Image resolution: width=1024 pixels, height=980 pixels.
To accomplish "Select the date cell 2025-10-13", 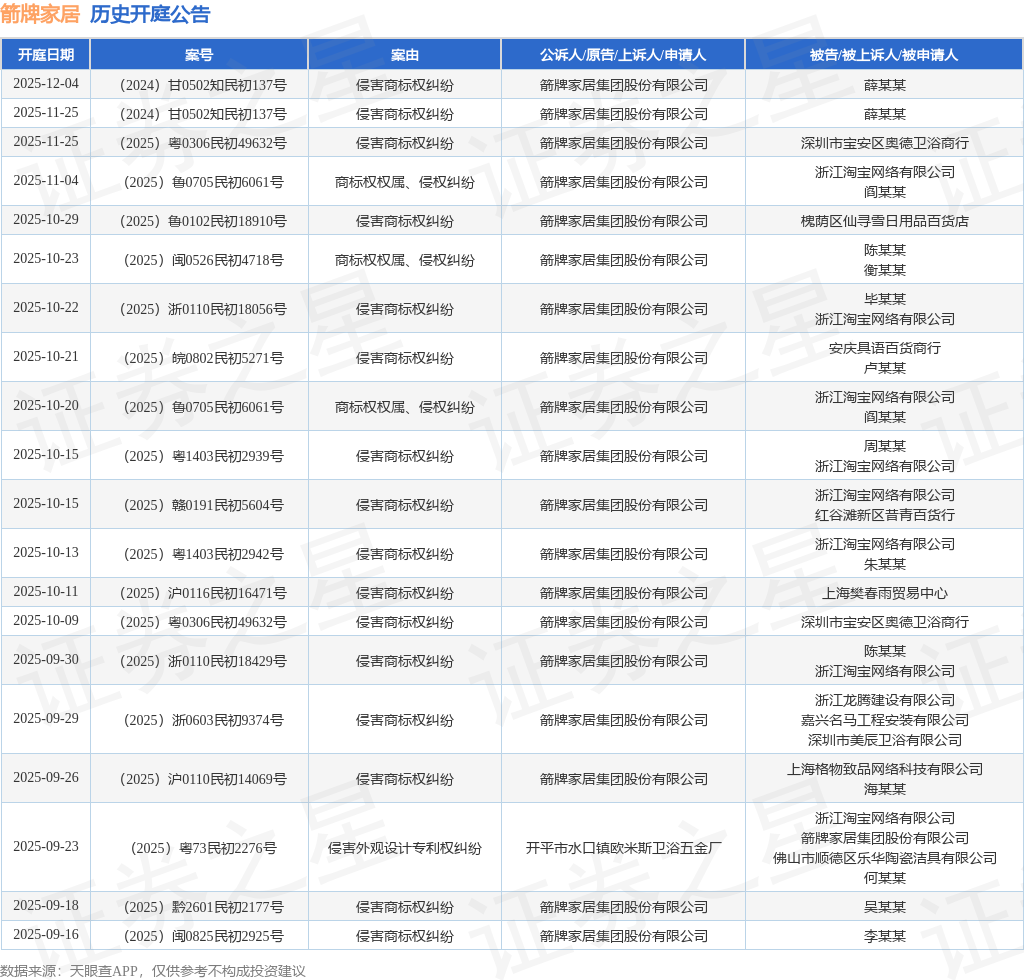I will (x=46, y=553).
